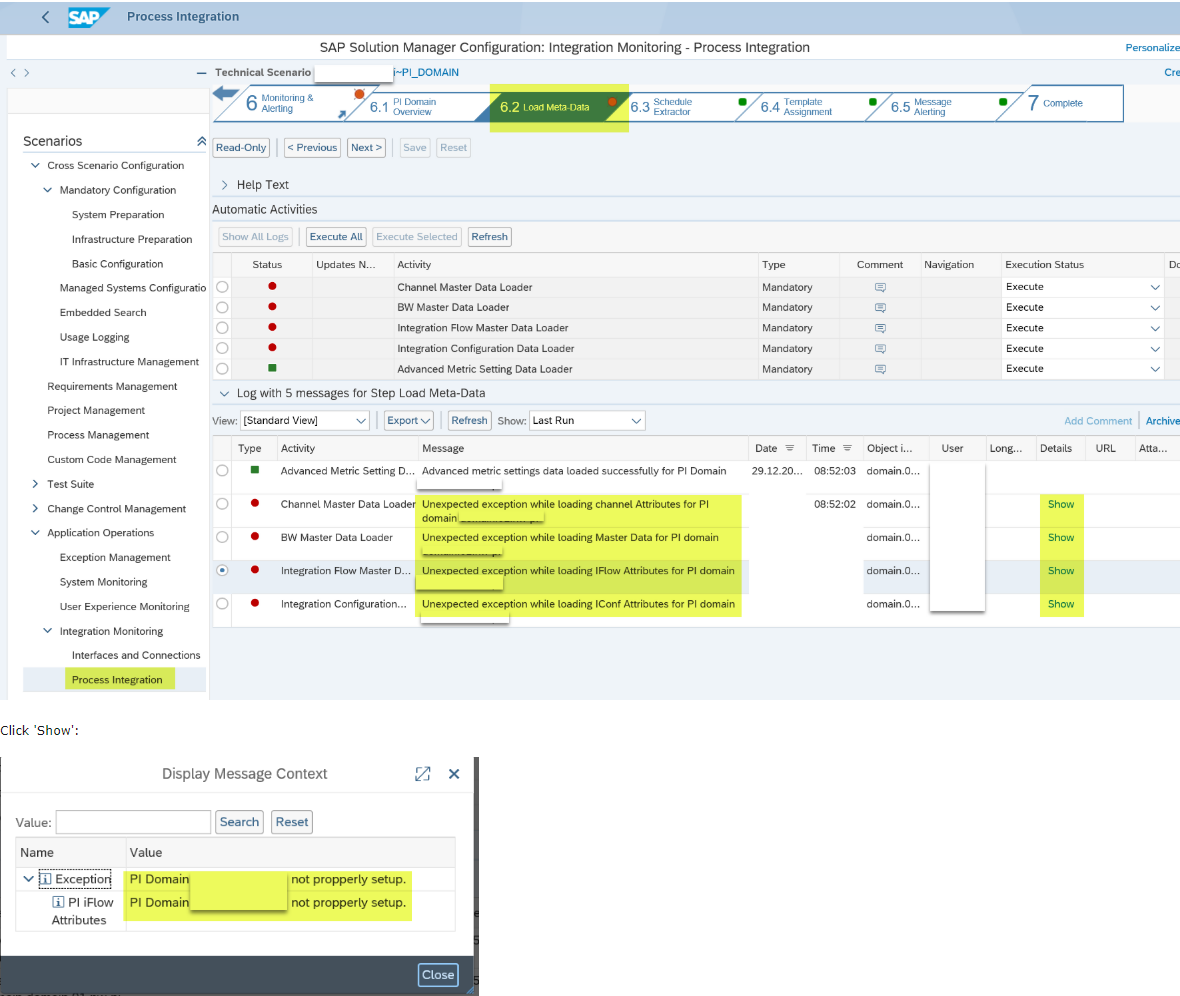Image resolution: width=1180 pixels, height=996 pixels.
Task: Select BW Master Data Loader activity radio
Action: 222,307
